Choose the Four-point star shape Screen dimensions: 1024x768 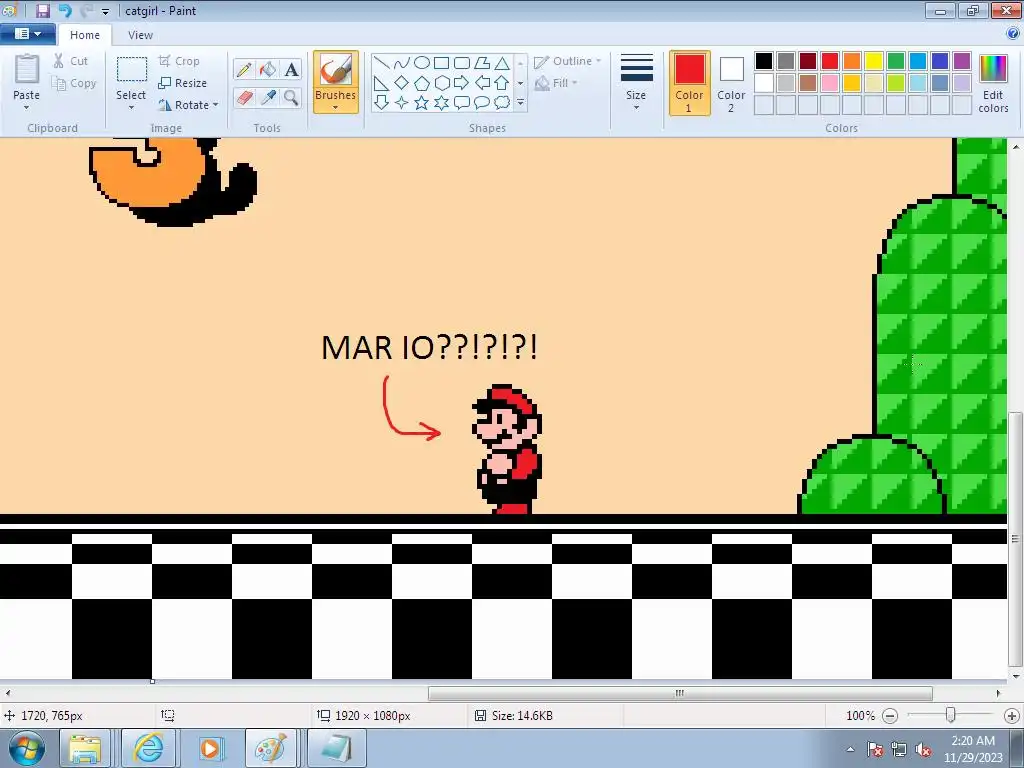pyautogui.click(x=402, y=103)
